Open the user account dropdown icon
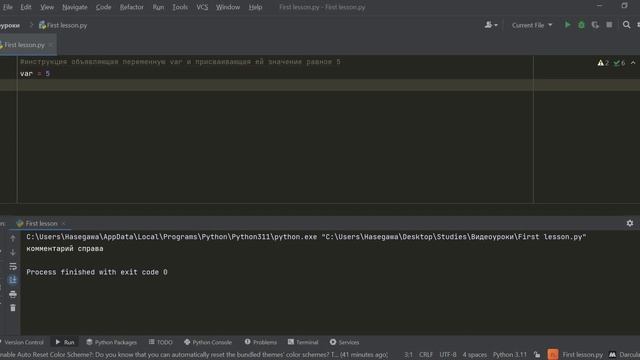Screen dimensions: 640x360 pyautogui.click(x=491, y=25)
